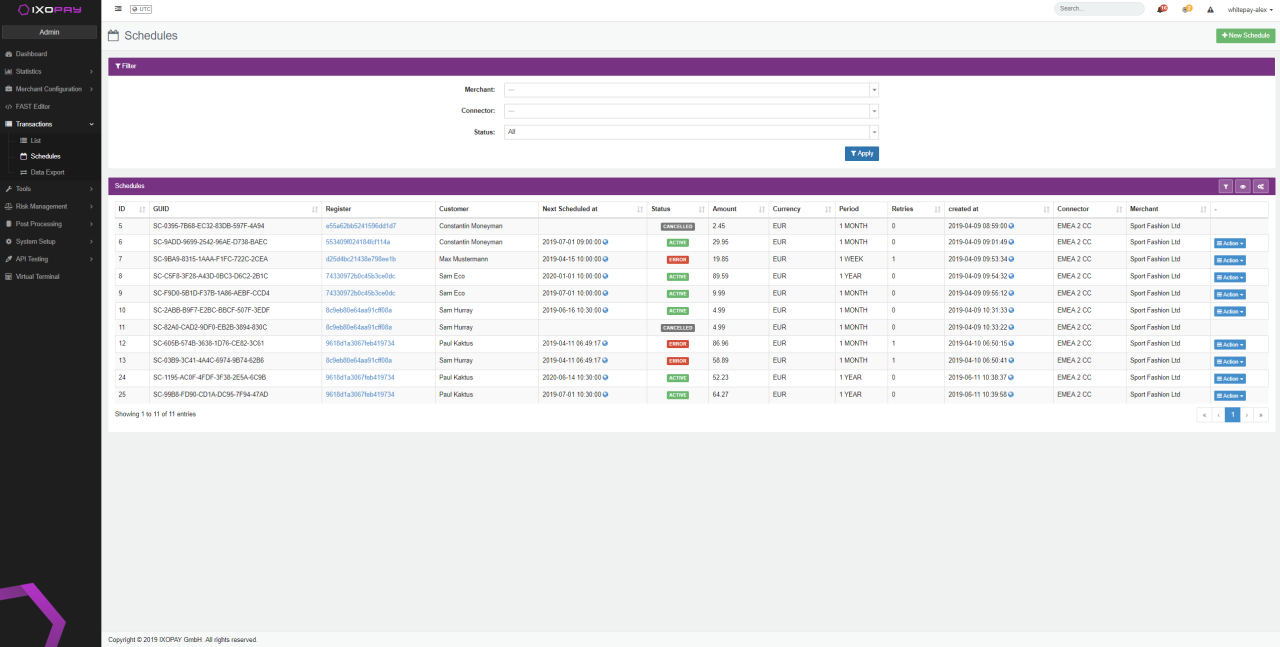
Task: Open the Merchant filter dropdown
Action: (x=691, y=89)
